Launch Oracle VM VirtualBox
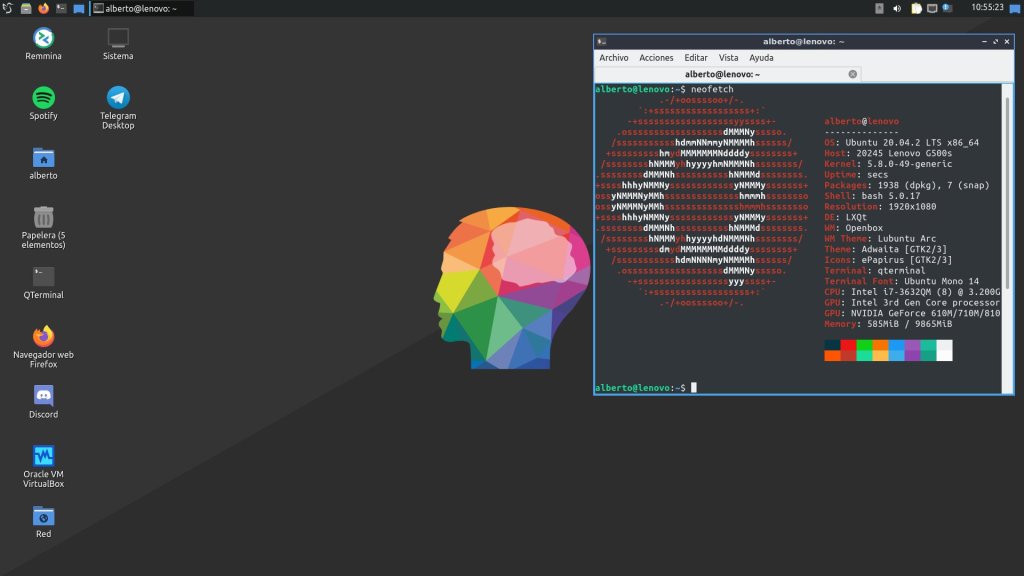 (x=43, y=456)
